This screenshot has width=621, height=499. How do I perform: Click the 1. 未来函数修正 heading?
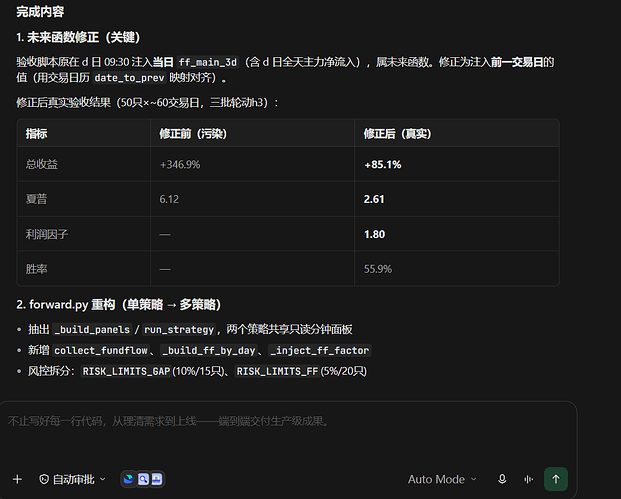coord(78,37)
